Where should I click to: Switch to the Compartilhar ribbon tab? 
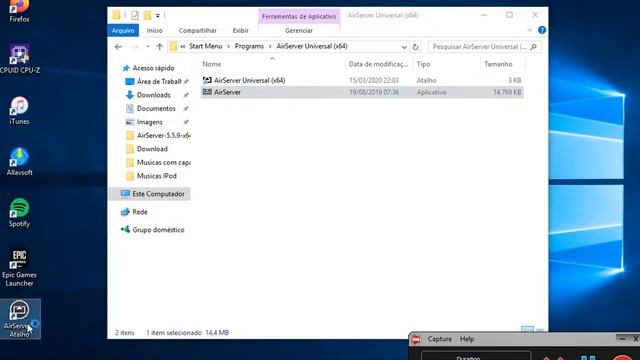click(198, 31)
